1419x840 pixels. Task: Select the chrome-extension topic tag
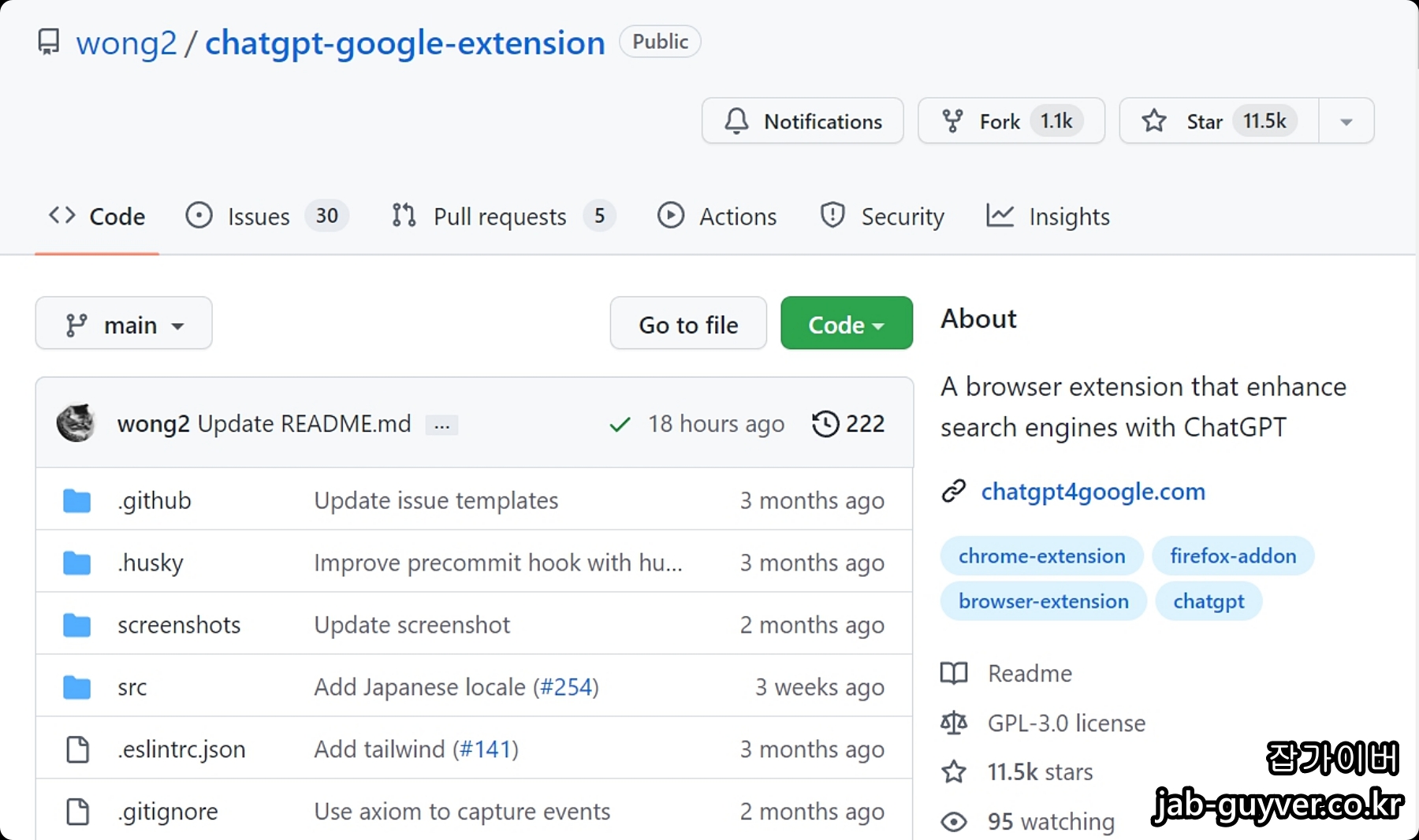pos(1041,556)
